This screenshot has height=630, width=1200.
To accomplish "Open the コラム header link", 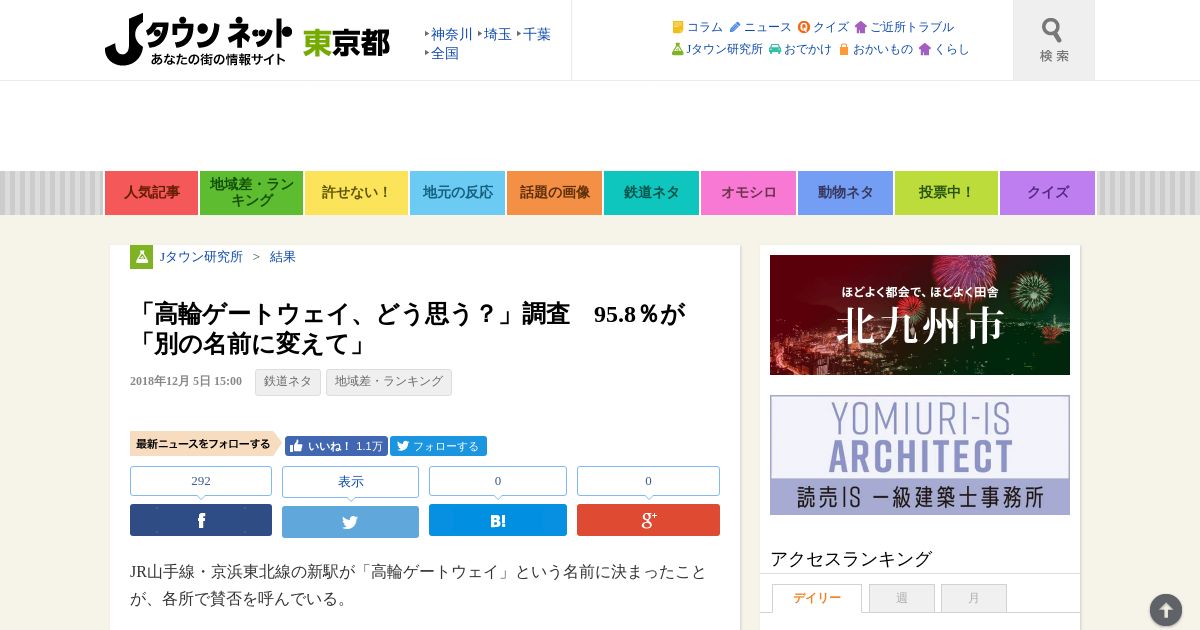I will click(x=697, y=27).
